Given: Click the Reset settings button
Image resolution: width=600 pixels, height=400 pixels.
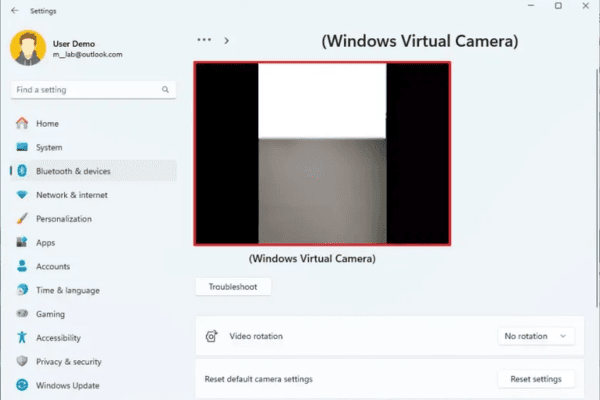Looking at the screenshot, I should [x=536, y=379].
